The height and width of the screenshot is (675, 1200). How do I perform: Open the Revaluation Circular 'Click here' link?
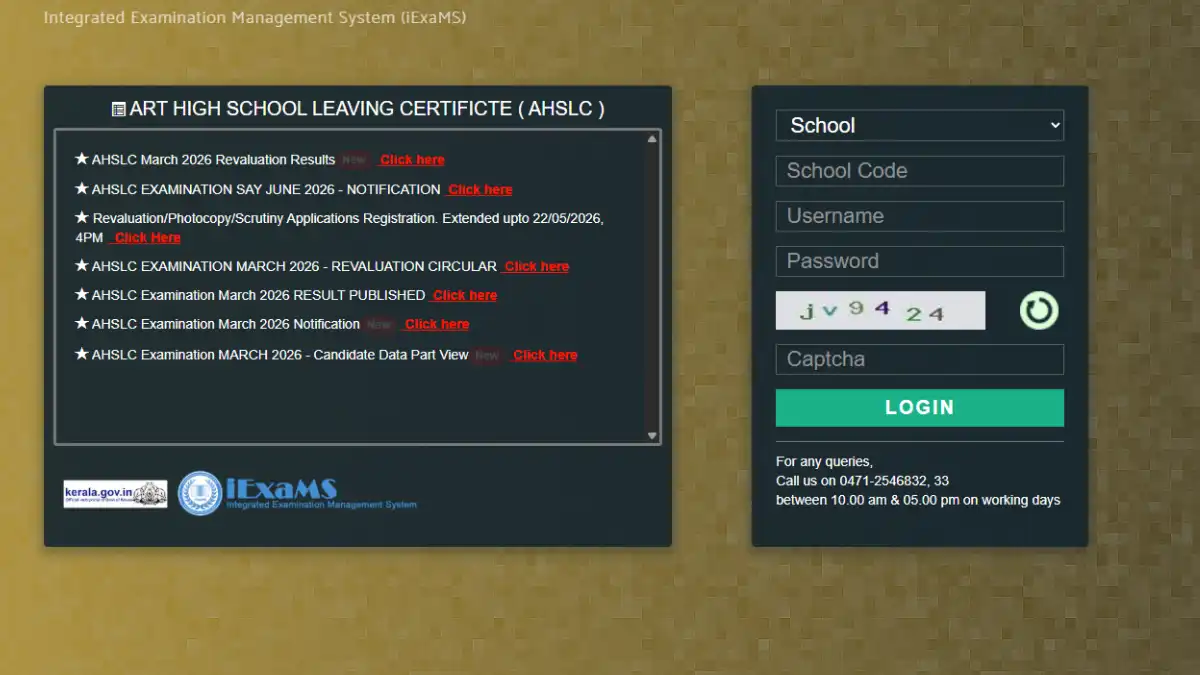click(x=537, y=267)
